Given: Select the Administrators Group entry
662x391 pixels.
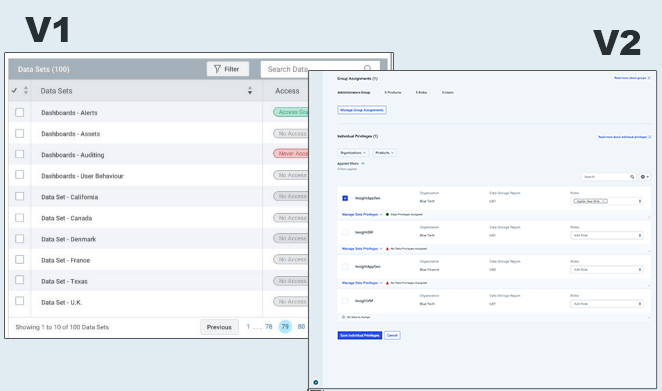Looking at the screenshot, I should [353, 92].
